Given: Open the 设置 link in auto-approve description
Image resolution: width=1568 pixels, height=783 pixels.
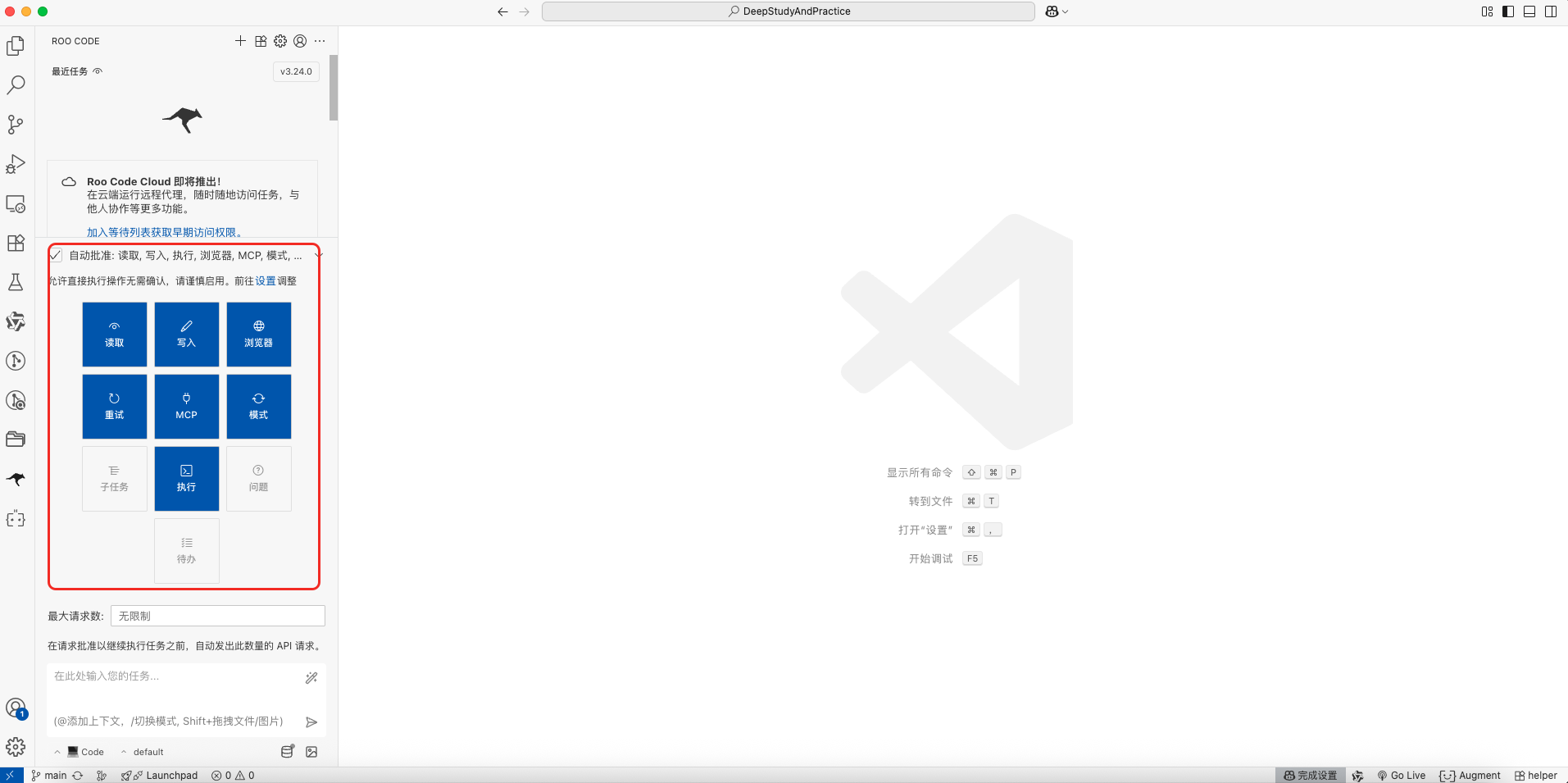Looking at the screenshot, I should point(266,280).
